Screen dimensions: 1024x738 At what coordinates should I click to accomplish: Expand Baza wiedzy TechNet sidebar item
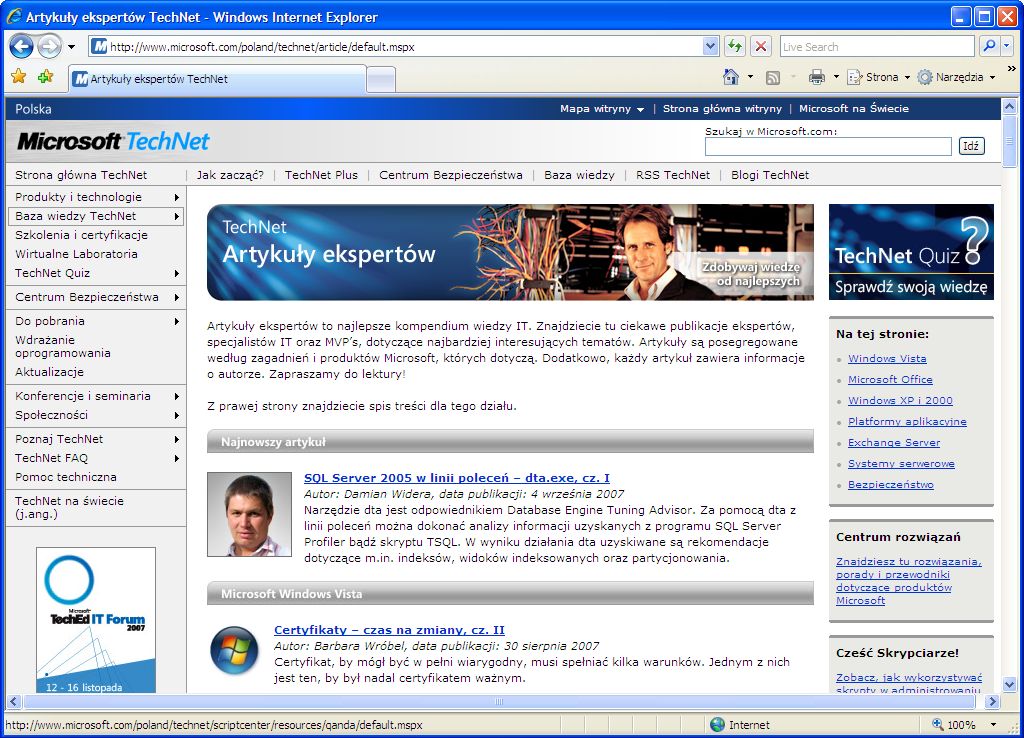[95, 216]
